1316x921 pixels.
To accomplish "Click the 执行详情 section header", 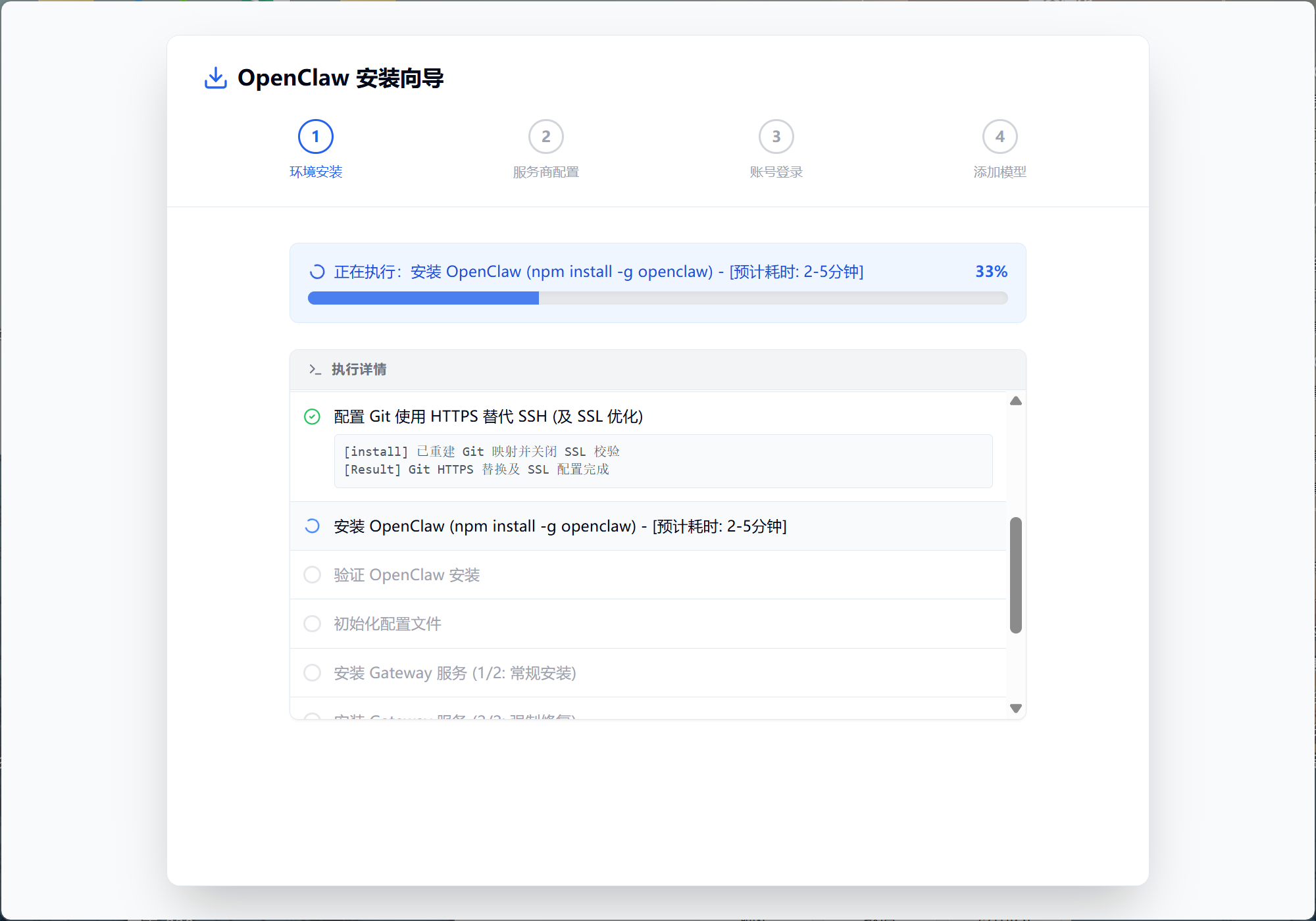I will 359,370.
